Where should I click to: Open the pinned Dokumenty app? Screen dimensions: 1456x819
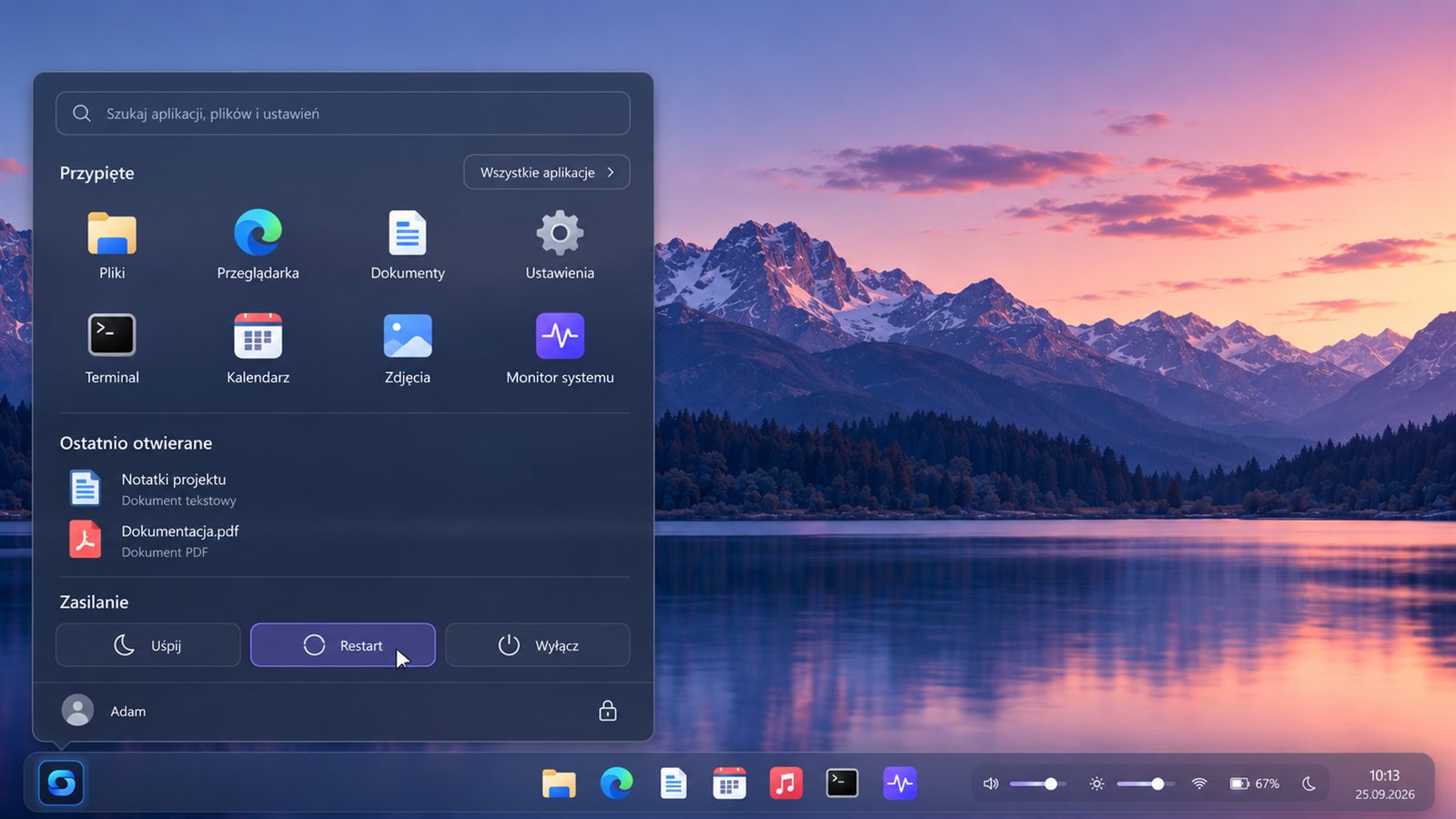[x=408, y=246]
